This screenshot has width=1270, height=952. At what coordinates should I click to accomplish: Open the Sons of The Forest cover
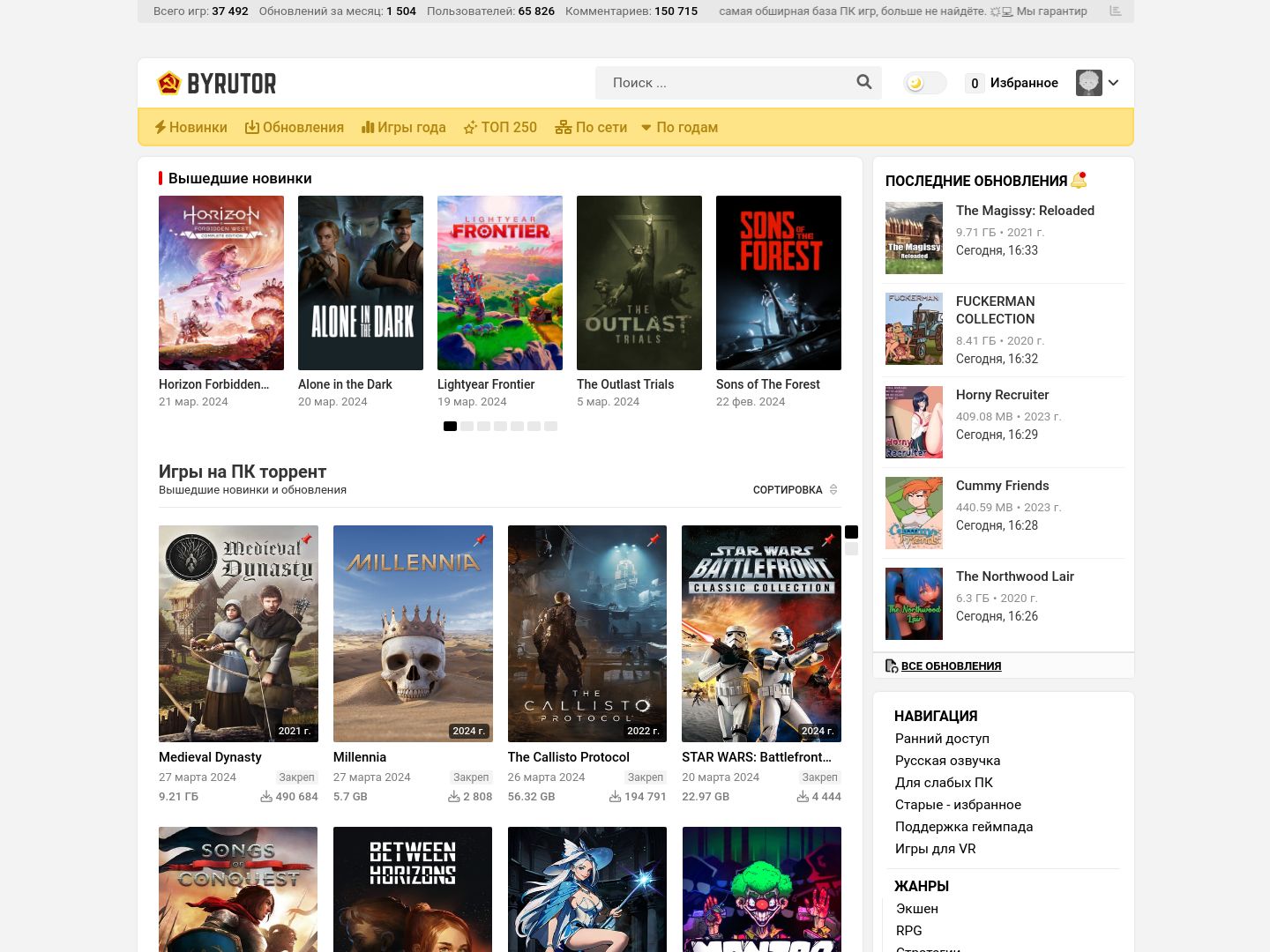point(779,283)
